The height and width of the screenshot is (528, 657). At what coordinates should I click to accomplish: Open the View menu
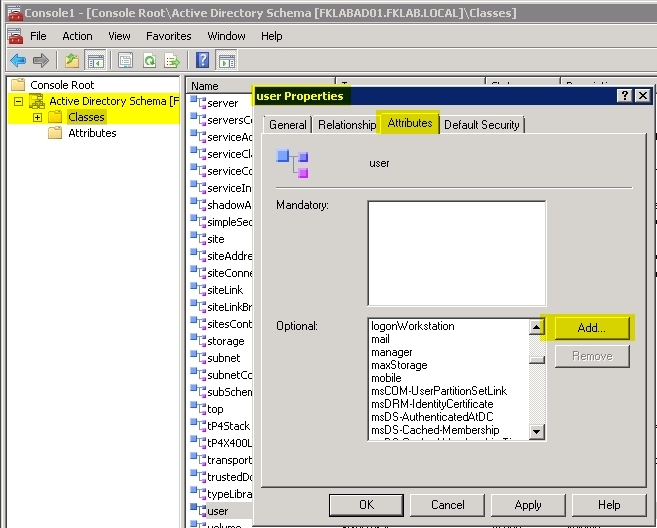point(119,36)
